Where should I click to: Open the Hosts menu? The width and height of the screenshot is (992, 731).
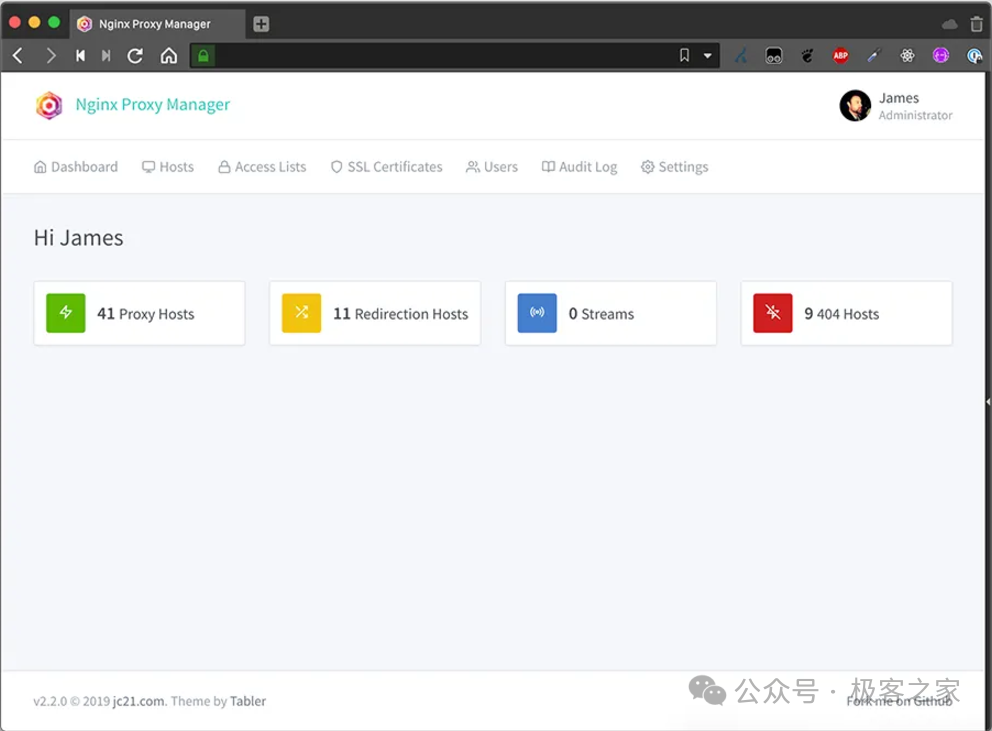[168, 167]
